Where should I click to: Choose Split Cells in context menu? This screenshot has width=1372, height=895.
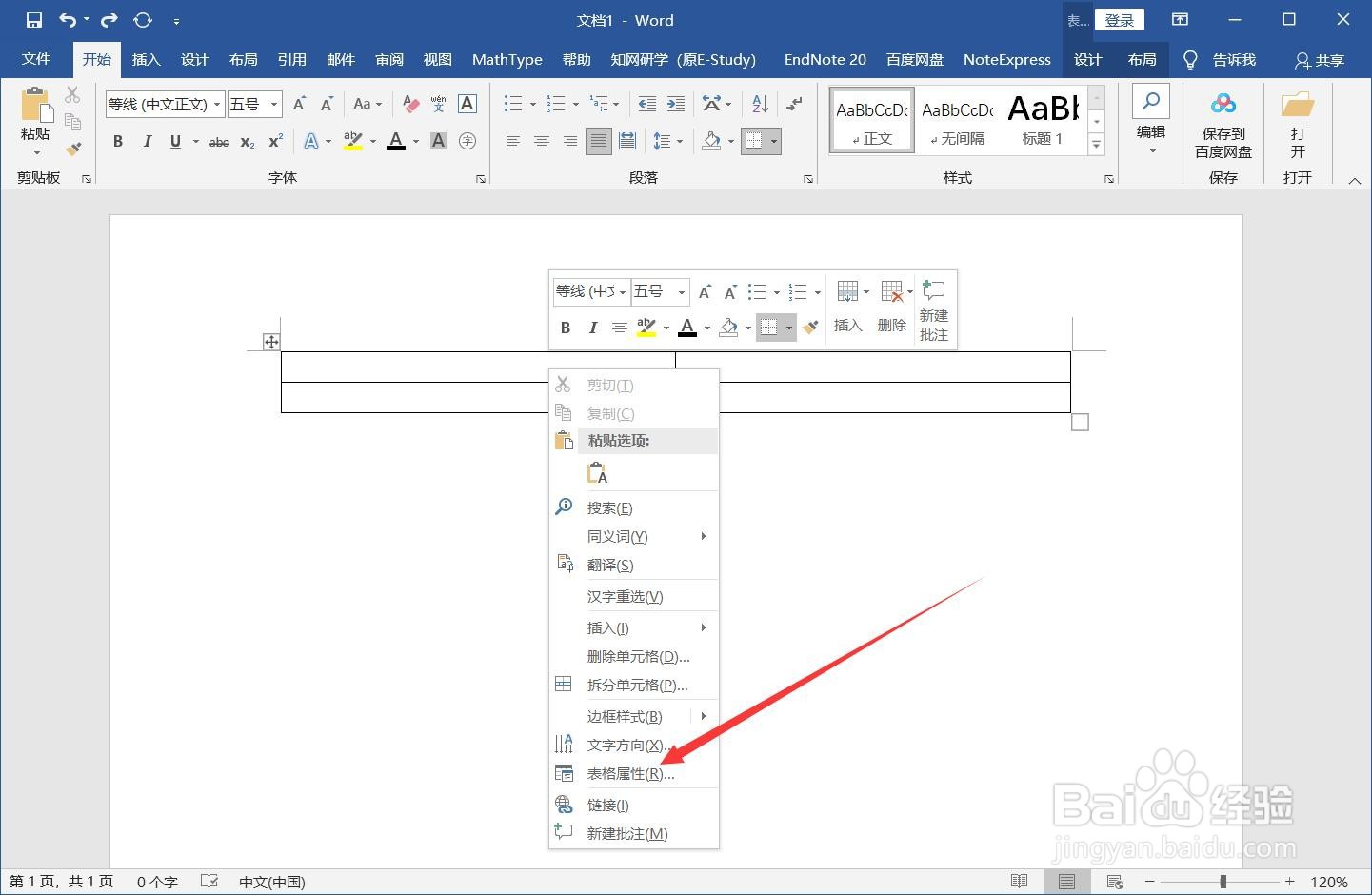pos(634,686)
